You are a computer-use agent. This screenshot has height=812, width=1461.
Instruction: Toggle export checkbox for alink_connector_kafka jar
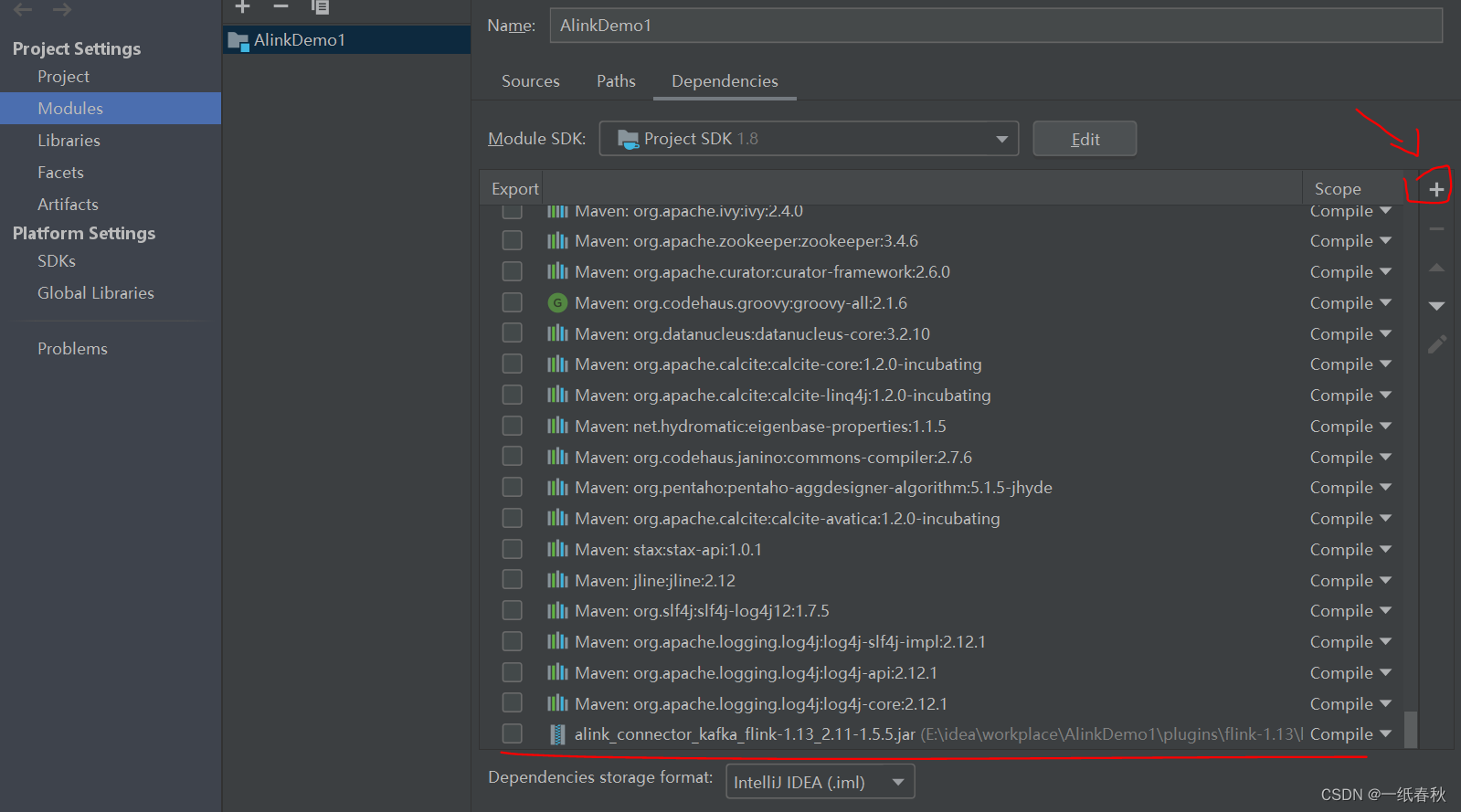pyautogui.click(x=513, y=733)
